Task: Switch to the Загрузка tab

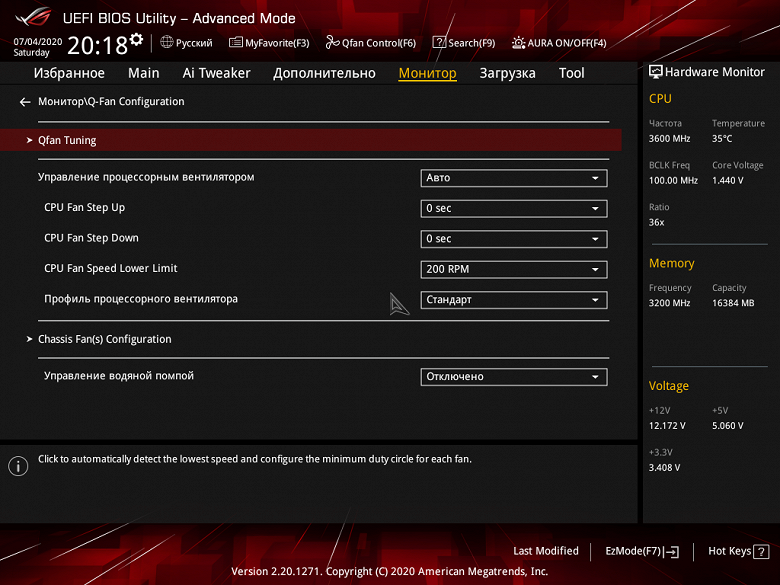Action: tap(507, 73)
